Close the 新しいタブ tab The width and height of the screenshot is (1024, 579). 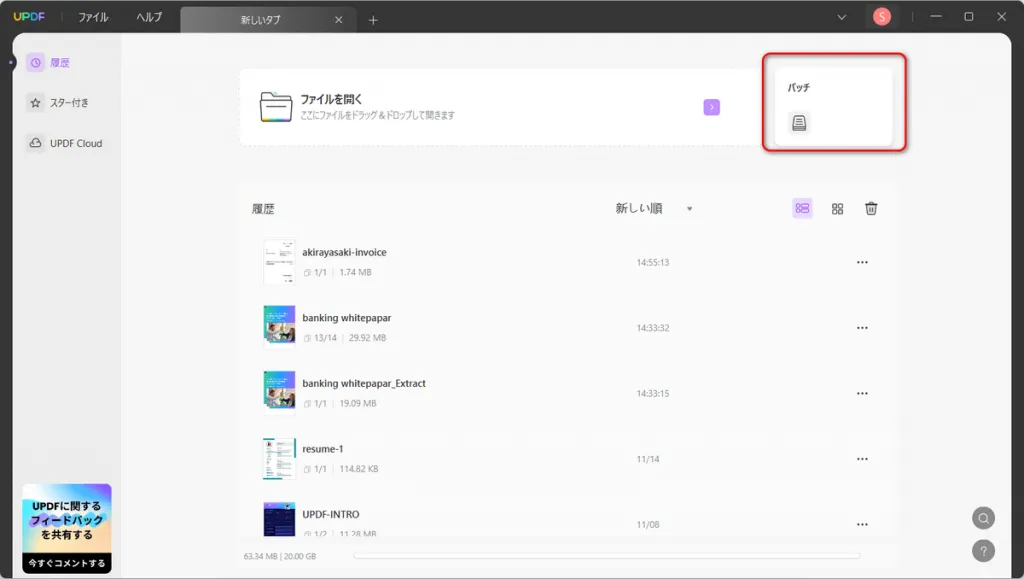pos(338,20)
